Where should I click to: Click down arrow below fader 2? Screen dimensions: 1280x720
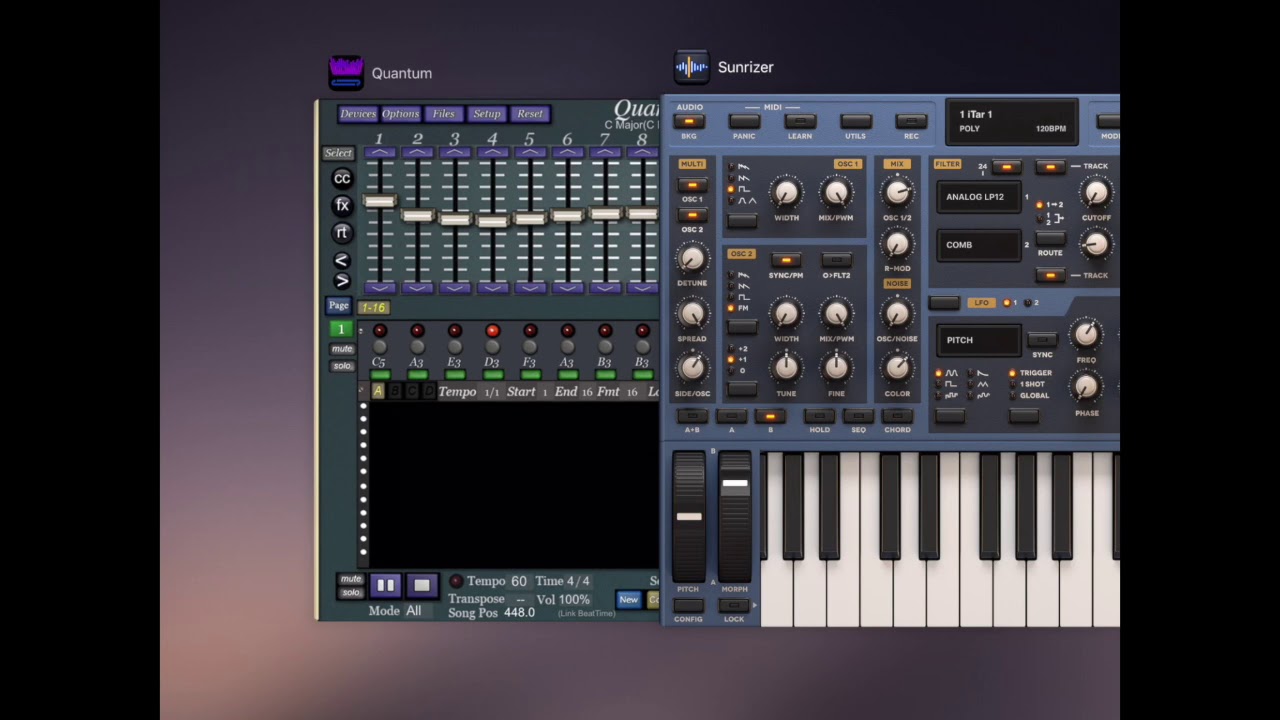click(417, 288)
